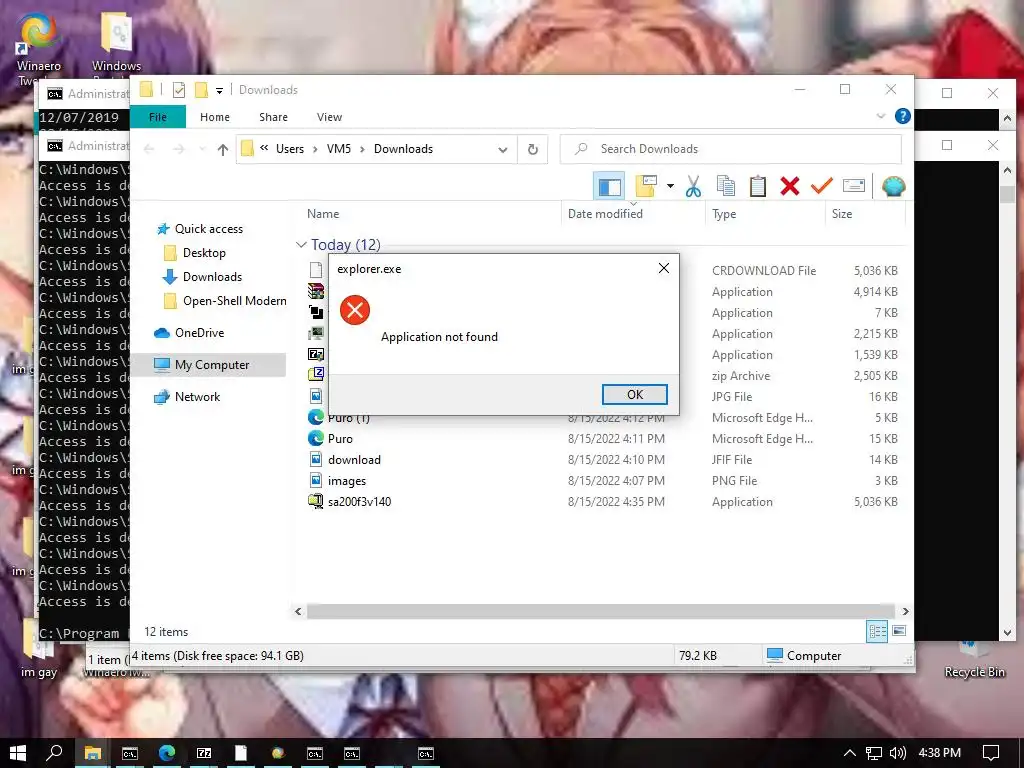The image size is (1024, 768).
Task: Sort by the Date modified column
Action: pyautogui.click(x=605, y=214)
